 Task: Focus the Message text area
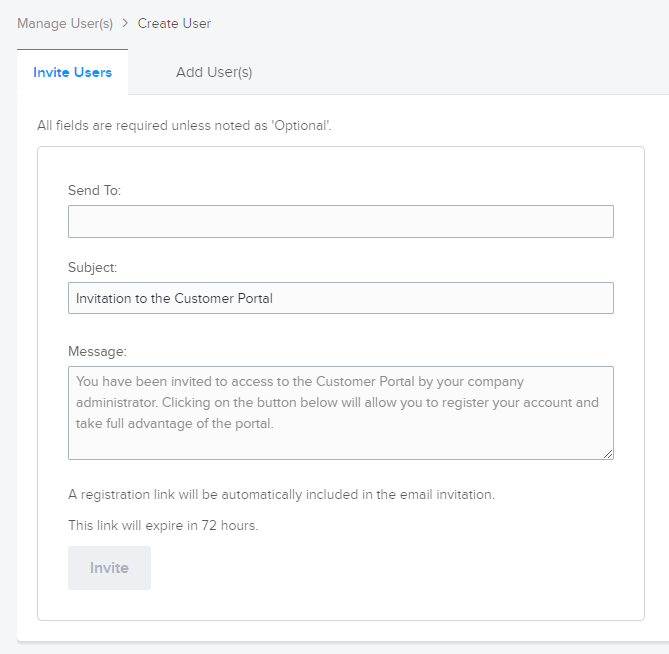click(x=341, y=413)
